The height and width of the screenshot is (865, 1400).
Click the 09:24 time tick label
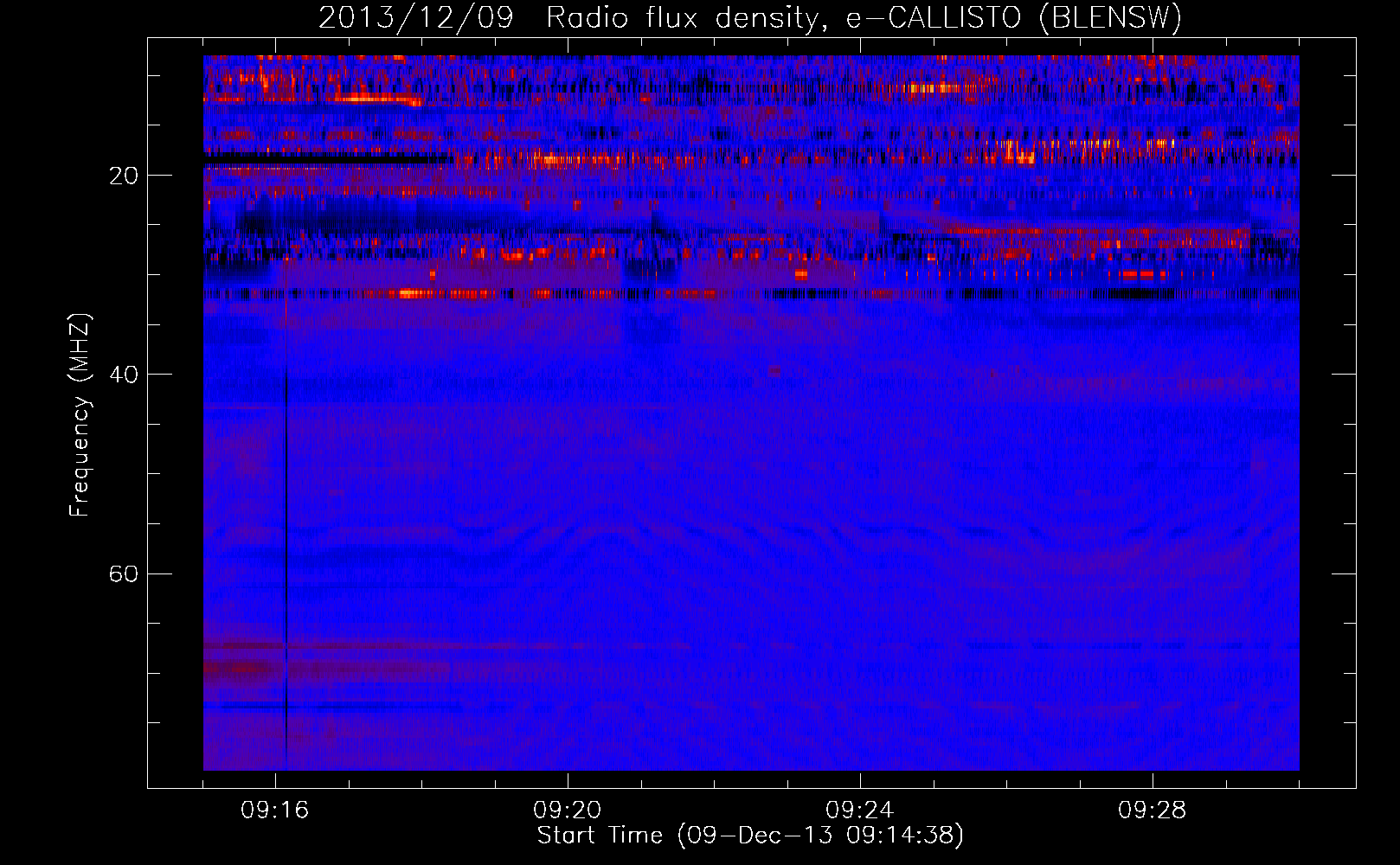tap(860, 811)
